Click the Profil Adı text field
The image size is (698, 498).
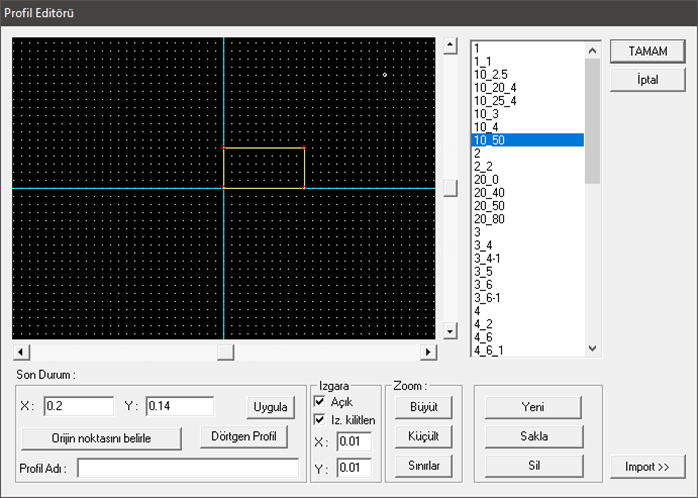click(187, 468)
